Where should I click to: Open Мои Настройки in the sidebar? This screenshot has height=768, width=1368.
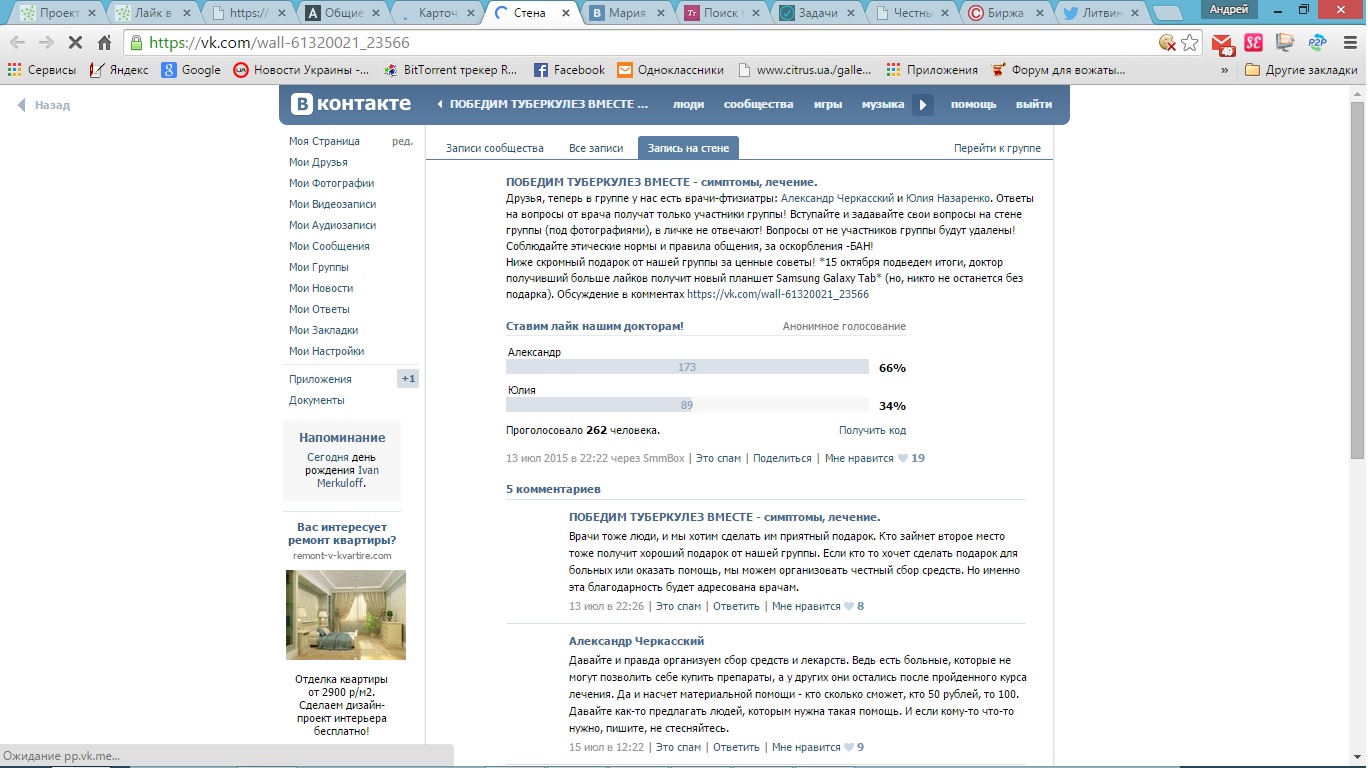click(x=326, y=351)
